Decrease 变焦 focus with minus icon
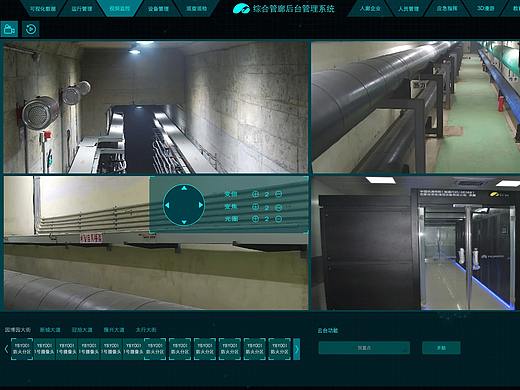520x390 pixels. click(x=279, y=207)
